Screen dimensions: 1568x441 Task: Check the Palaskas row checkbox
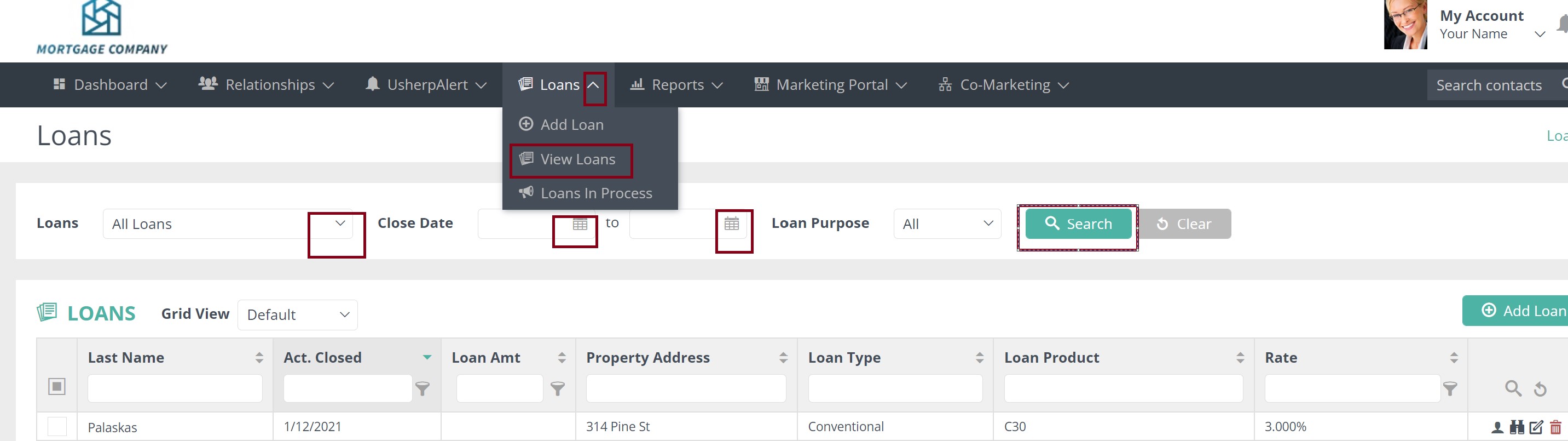point(56,426)
